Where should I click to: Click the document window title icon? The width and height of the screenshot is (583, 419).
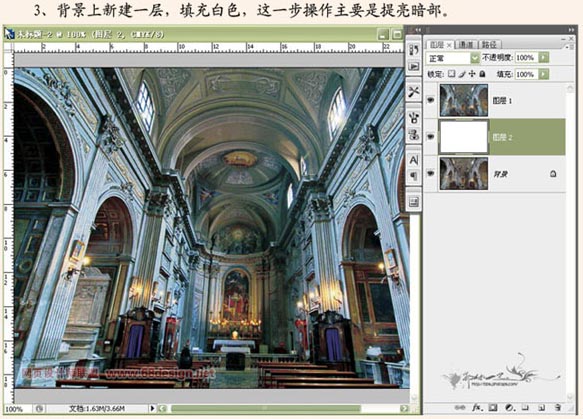(9, 34)
